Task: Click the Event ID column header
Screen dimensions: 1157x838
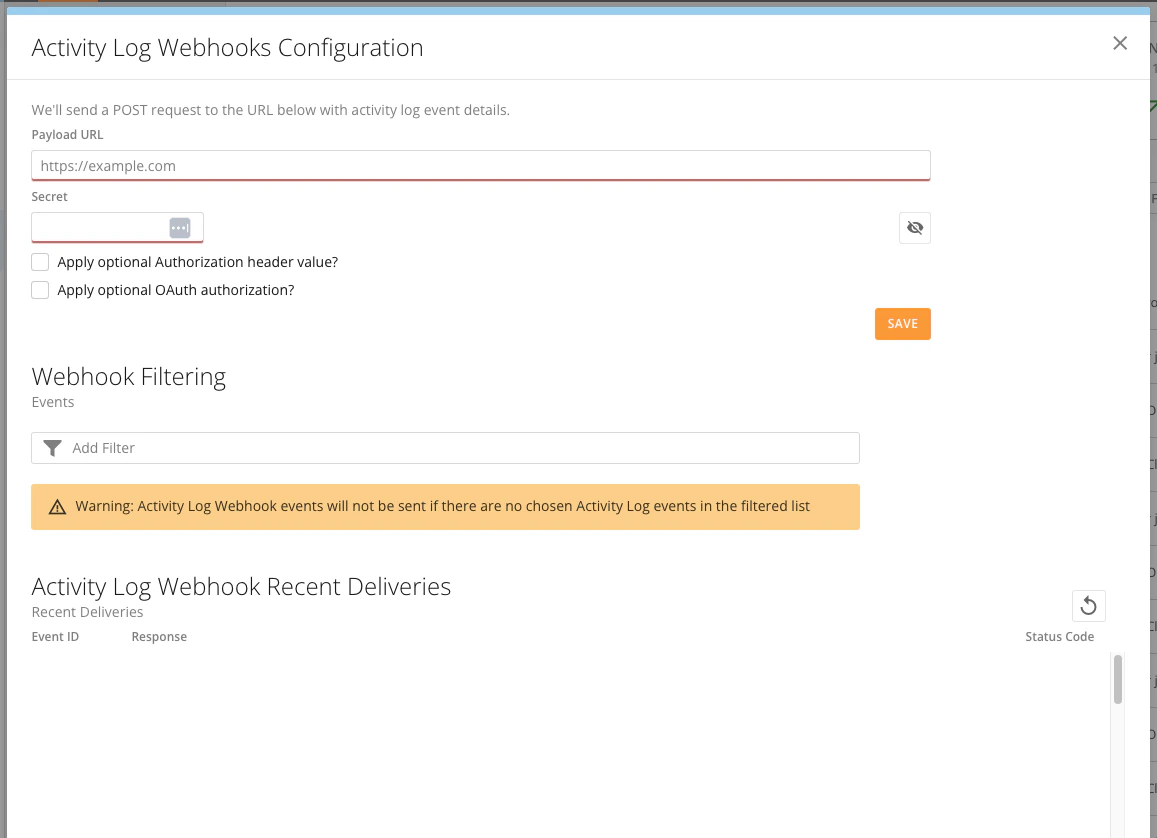Action: point(55,637)
